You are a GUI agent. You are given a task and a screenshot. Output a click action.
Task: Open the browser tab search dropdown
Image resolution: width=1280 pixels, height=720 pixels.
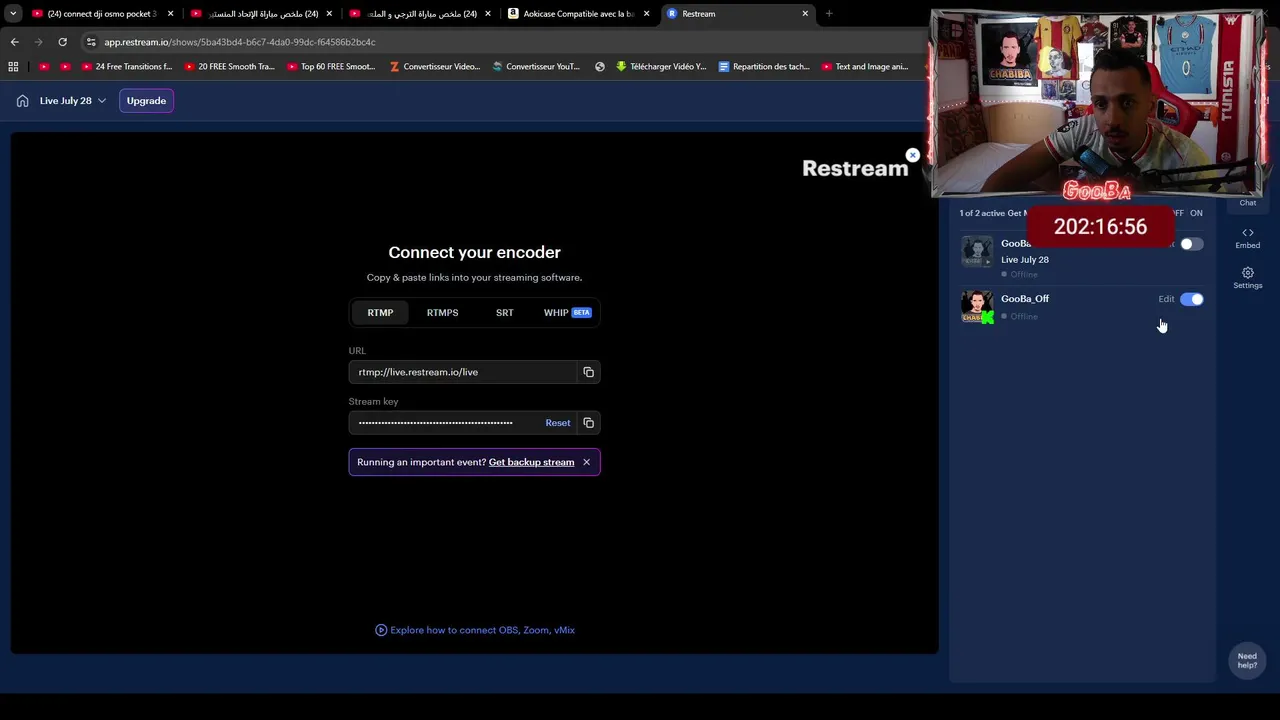point(13,14)
